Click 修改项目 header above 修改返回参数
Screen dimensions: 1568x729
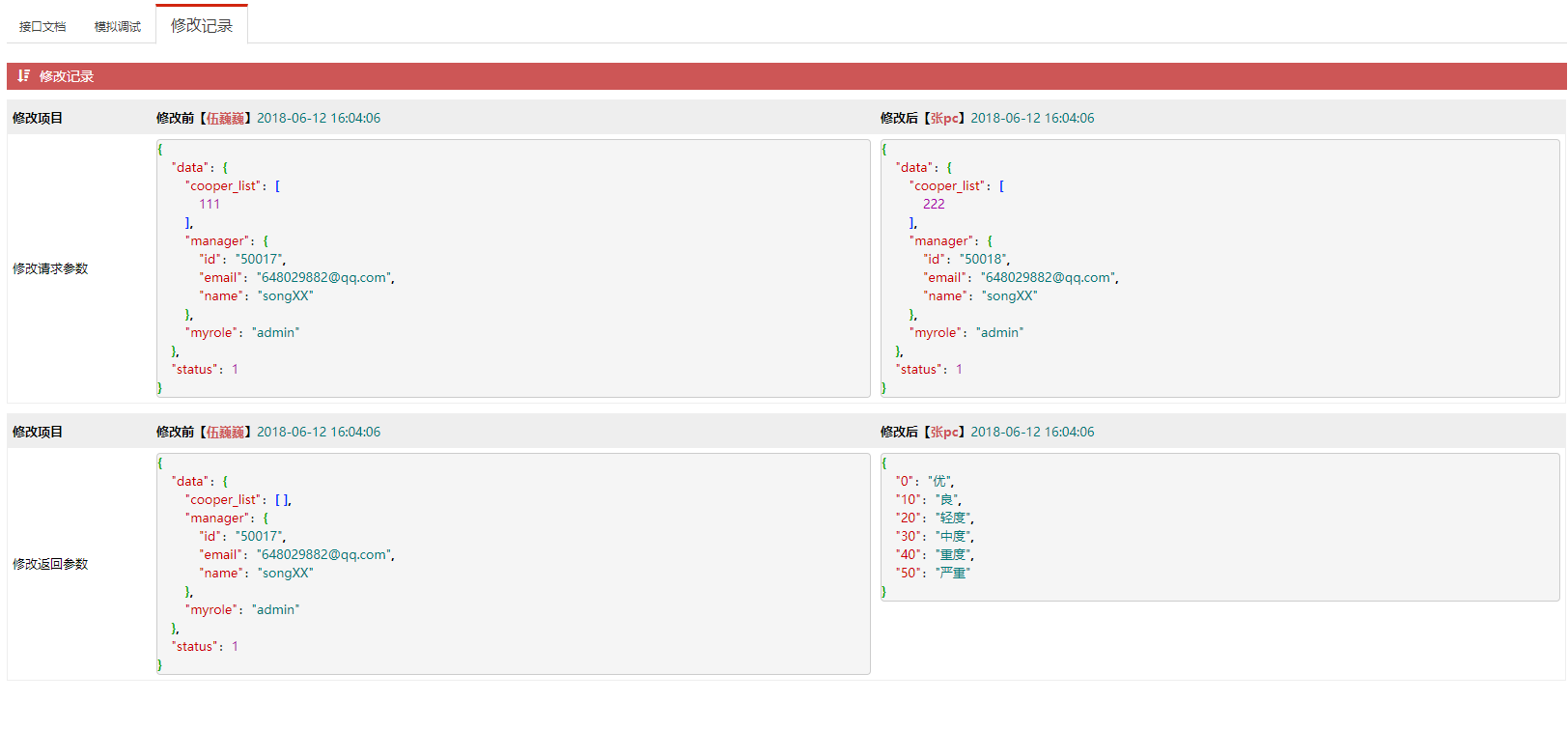pyautogui.click(x=38, y=432)
